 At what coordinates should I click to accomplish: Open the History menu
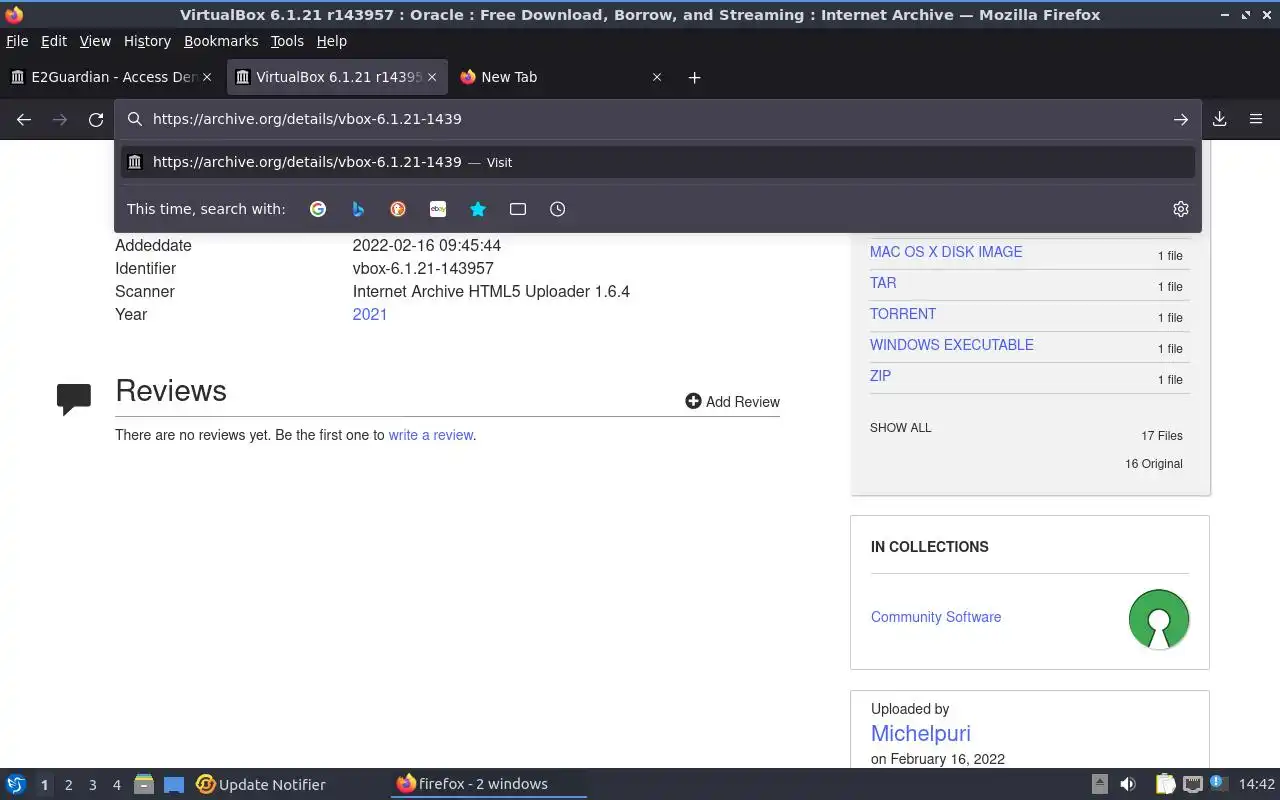(x=147, y=41)
